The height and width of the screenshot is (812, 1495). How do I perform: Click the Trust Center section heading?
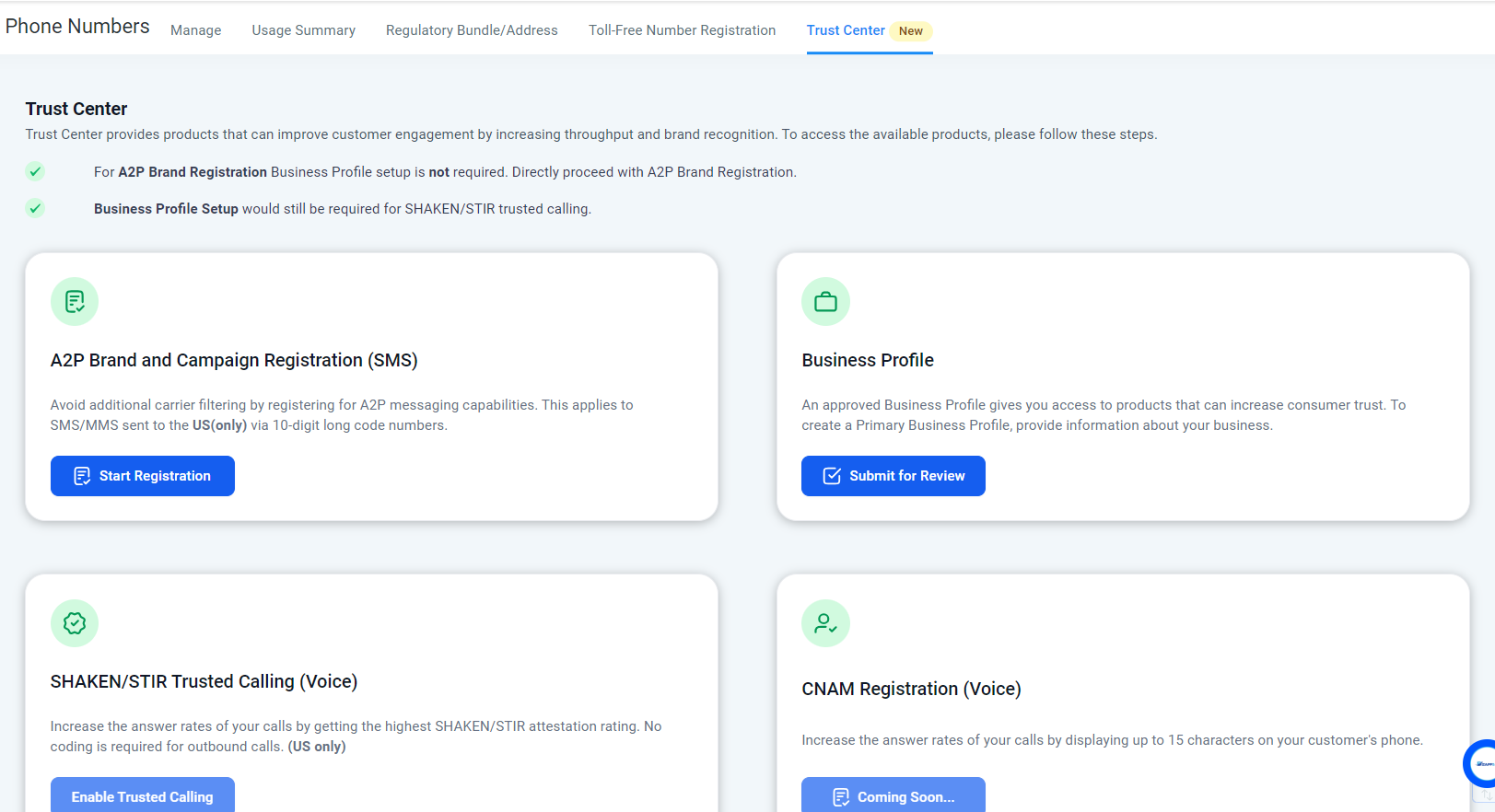point(76,109)
